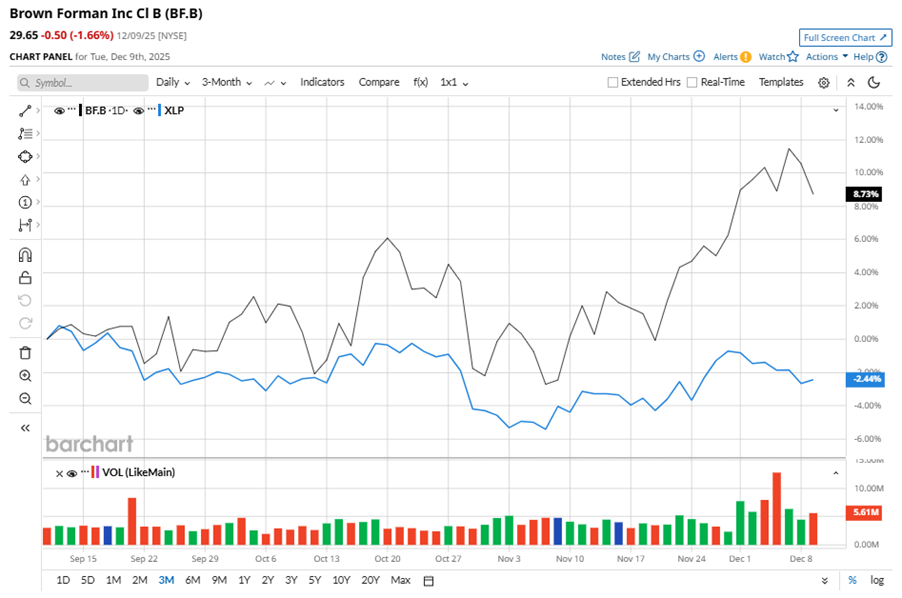Click the Notes link
This screenshot has height=598, width=902.
tap(613, 56)
